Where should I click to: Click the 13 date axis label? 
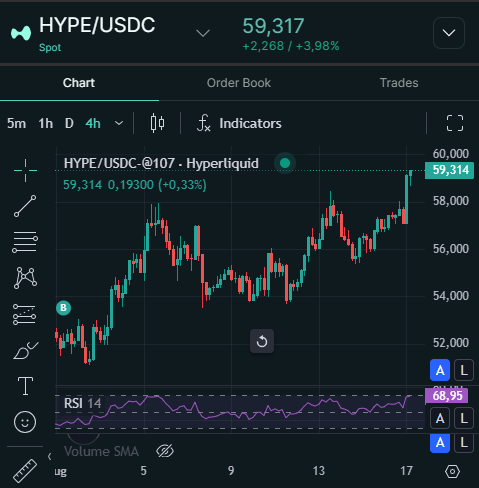(x=319, y=471)
